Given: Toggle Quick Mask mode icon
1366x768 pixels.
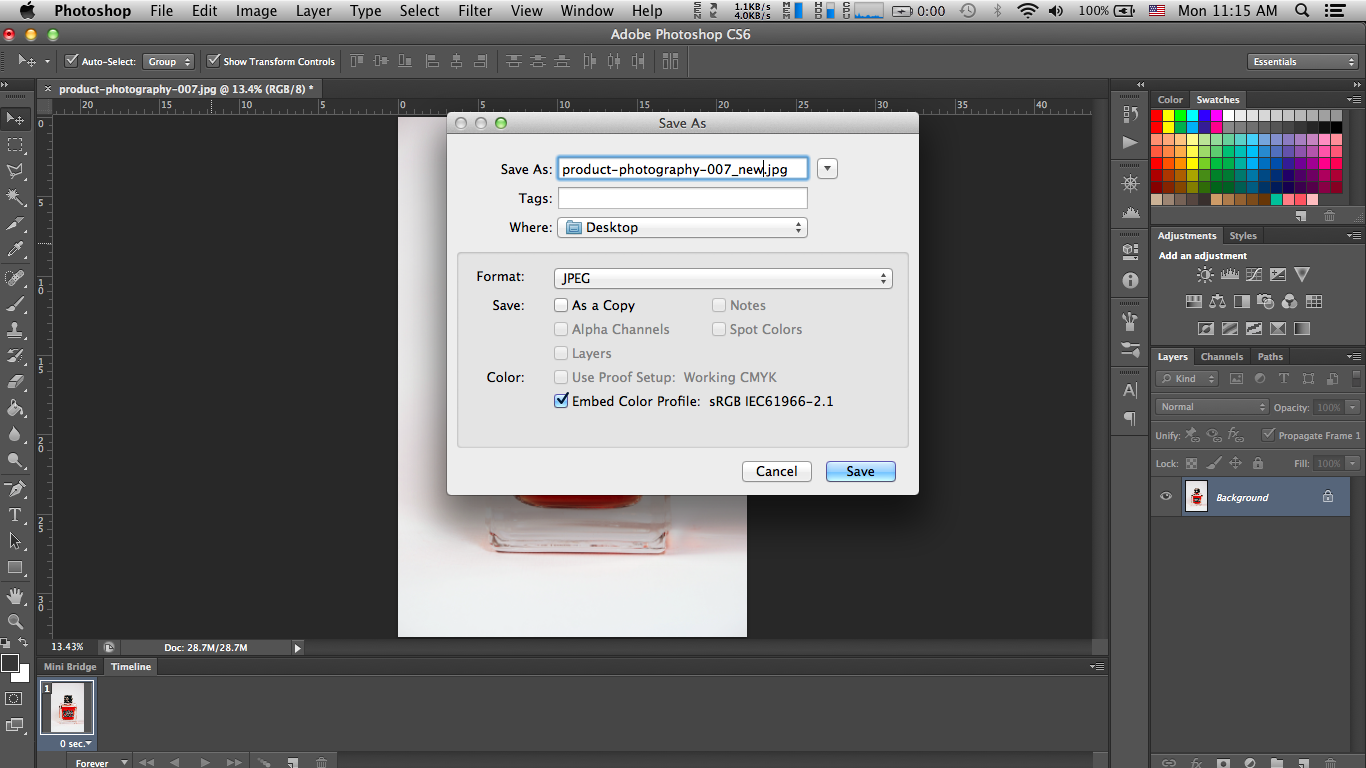Looking at the screenshot, I should coord(14,699).
